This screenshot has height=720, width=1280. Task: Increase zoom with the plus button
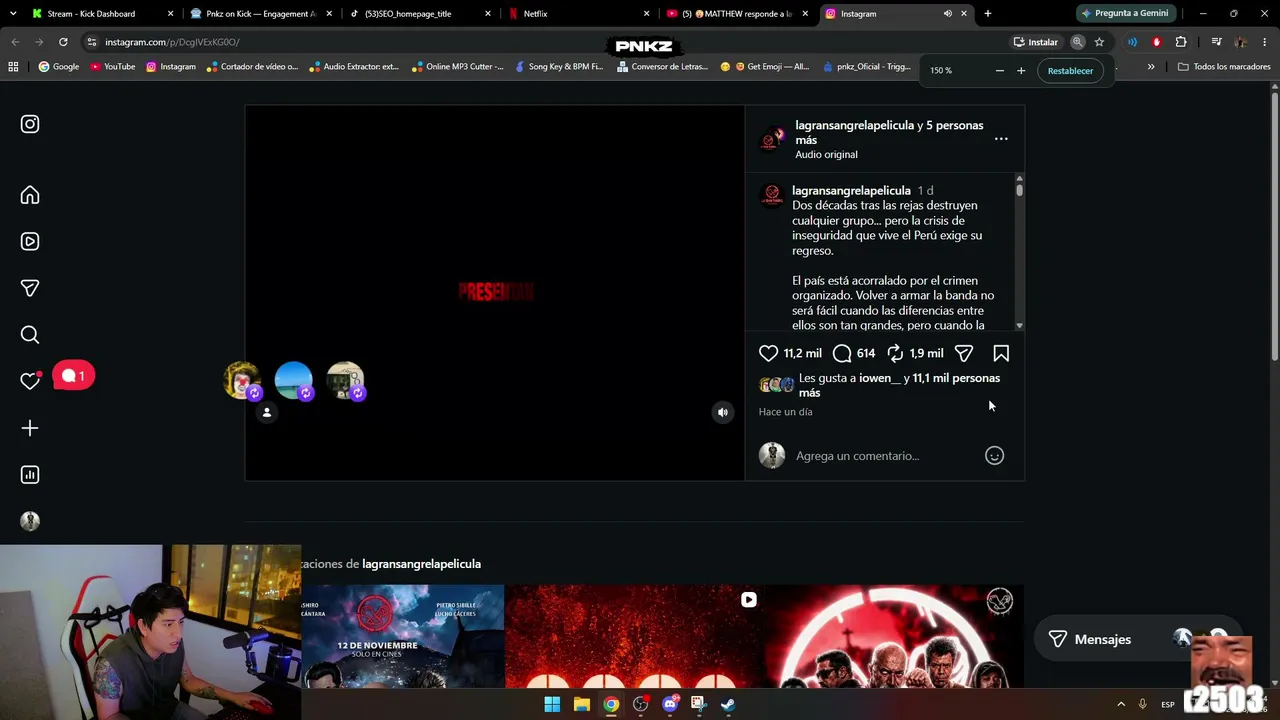(x=1021, y=71)
